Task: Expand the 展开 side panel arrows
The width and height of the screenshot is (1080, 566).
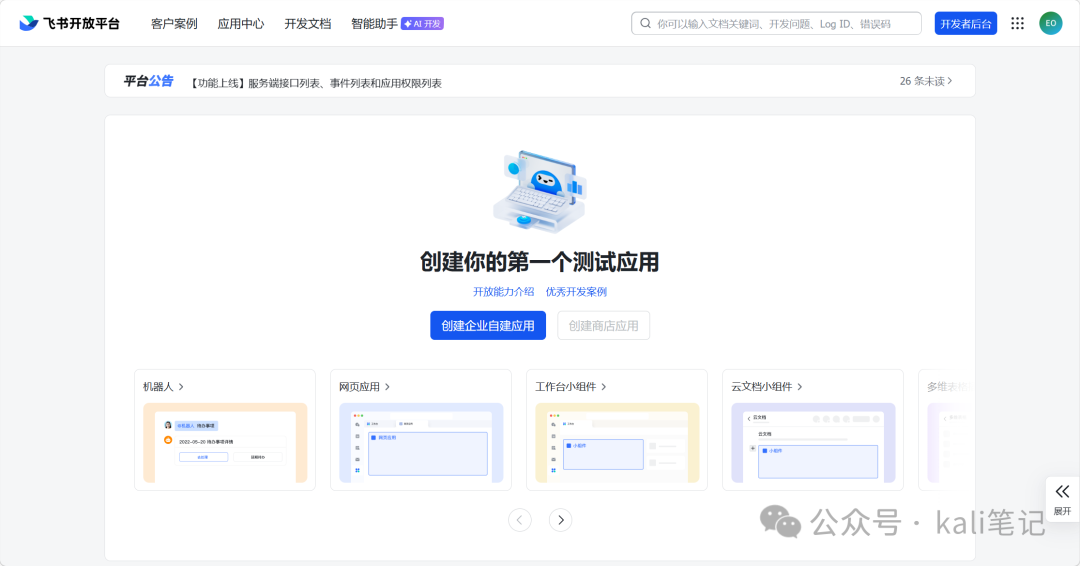Action: click(x=1062, y=492)
